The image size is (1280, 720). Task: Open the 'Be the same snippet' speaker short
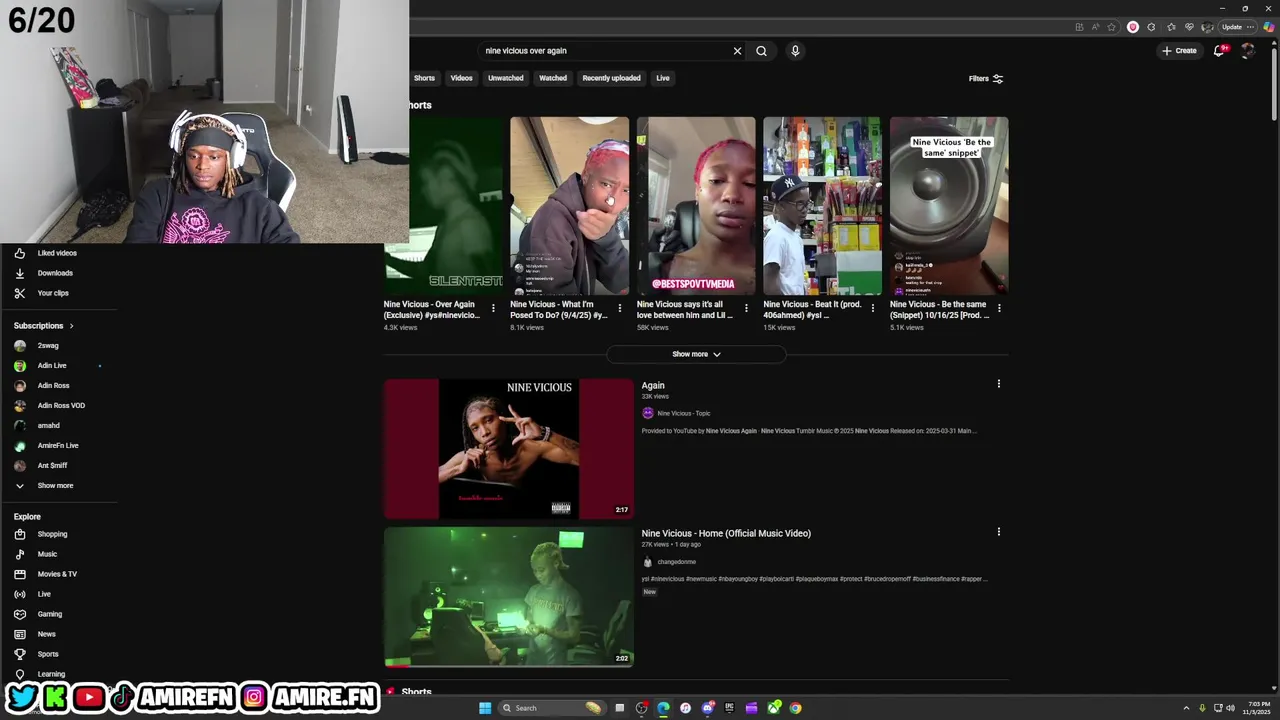[x=949, y=206]
